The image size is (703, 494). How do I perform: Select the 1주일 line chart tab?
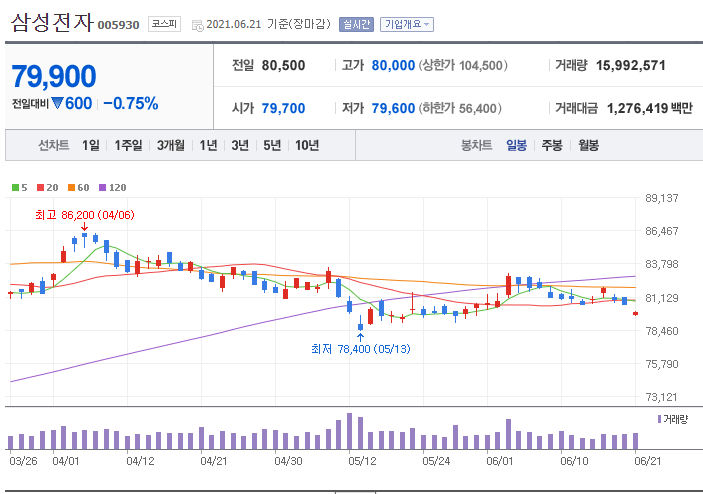[128, 145]
